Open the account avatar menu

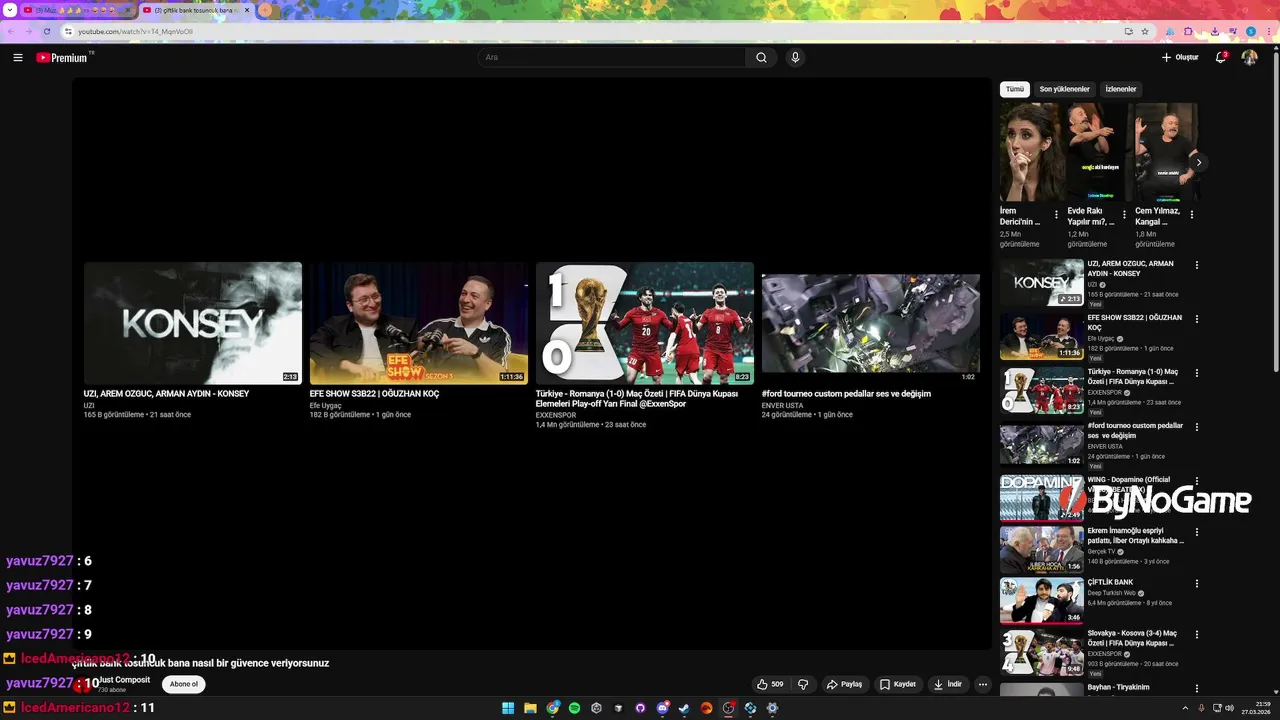1249,58
